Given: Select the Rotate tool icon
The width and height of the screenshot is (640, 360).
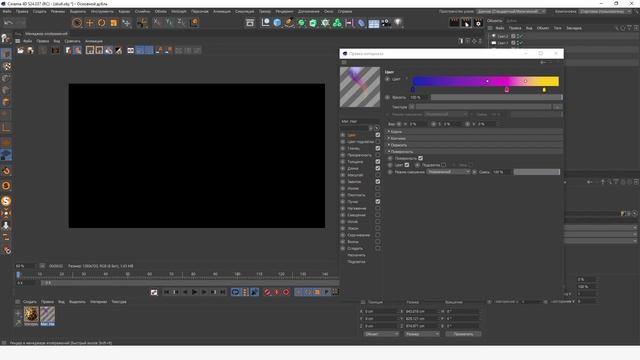Looking at the screenshot, I should pos(101,23).
